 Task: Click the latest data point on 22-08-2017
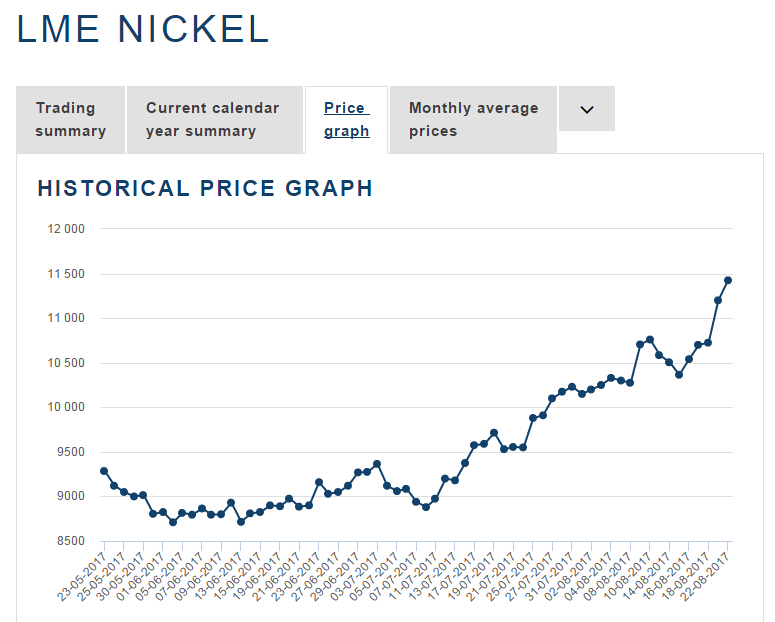click(728, 280)
